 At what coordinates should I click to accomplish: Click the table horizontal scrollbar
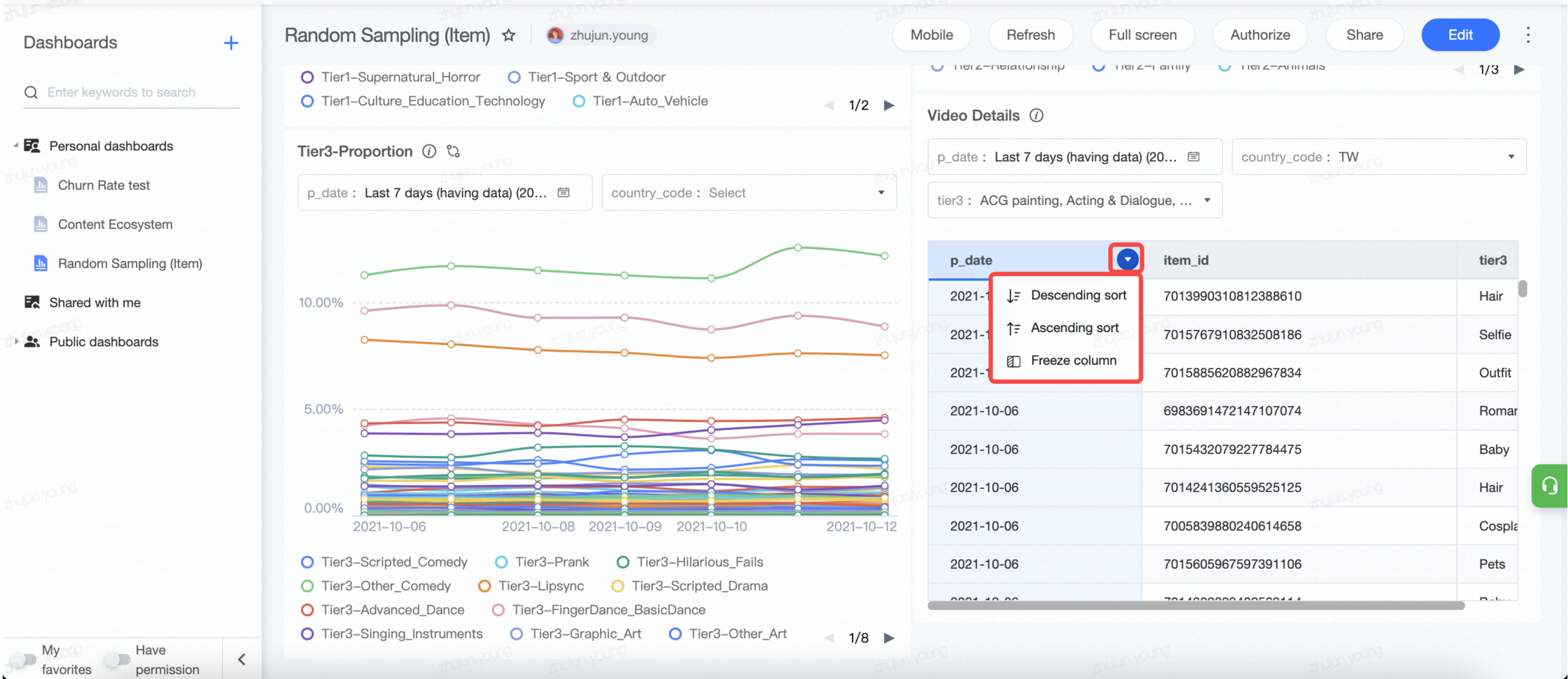coord(1196,605)
